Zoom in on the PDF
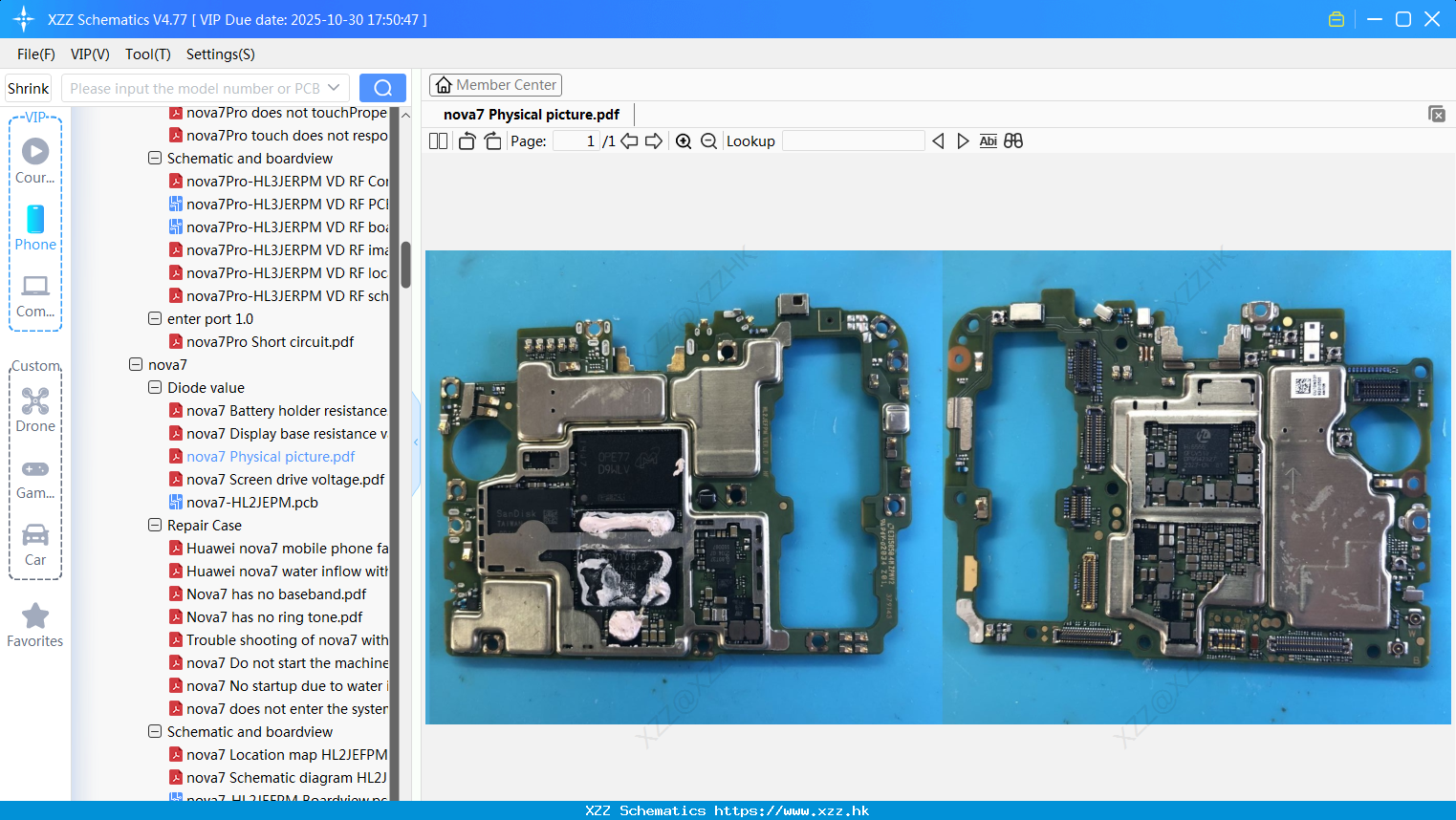1456x820 pixels. (x=684, y=141)
